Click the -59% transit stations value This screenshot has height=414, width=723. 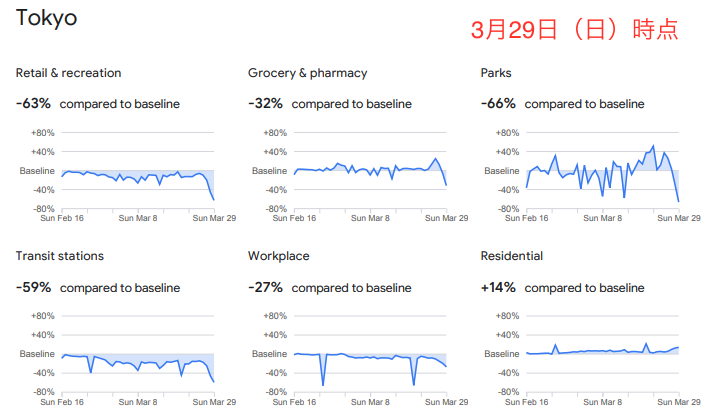(x=33, y=287)
